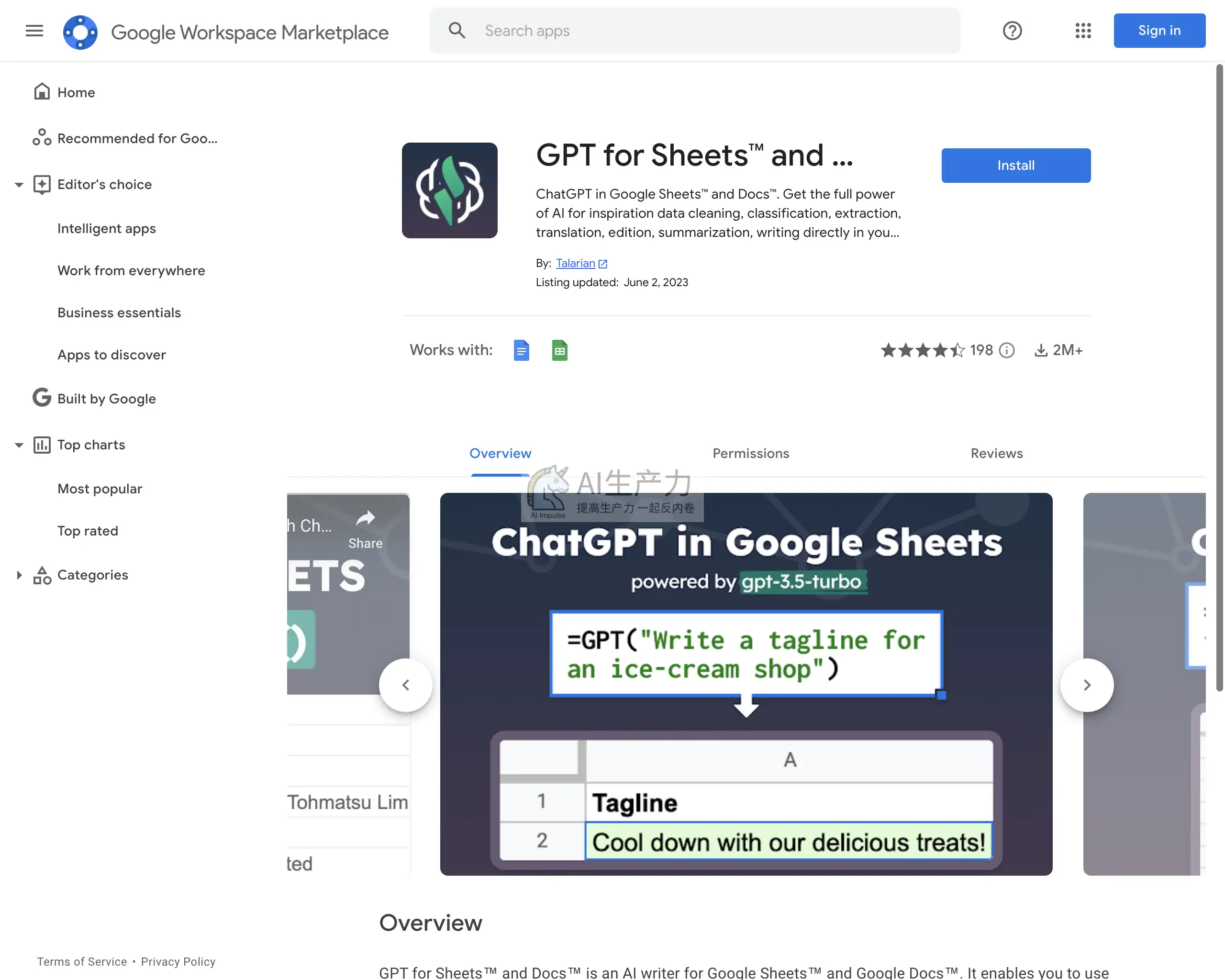Open Business essentials
This screenshot has width=1225, height=980.
pyautogui.click(x=119, y=312)
